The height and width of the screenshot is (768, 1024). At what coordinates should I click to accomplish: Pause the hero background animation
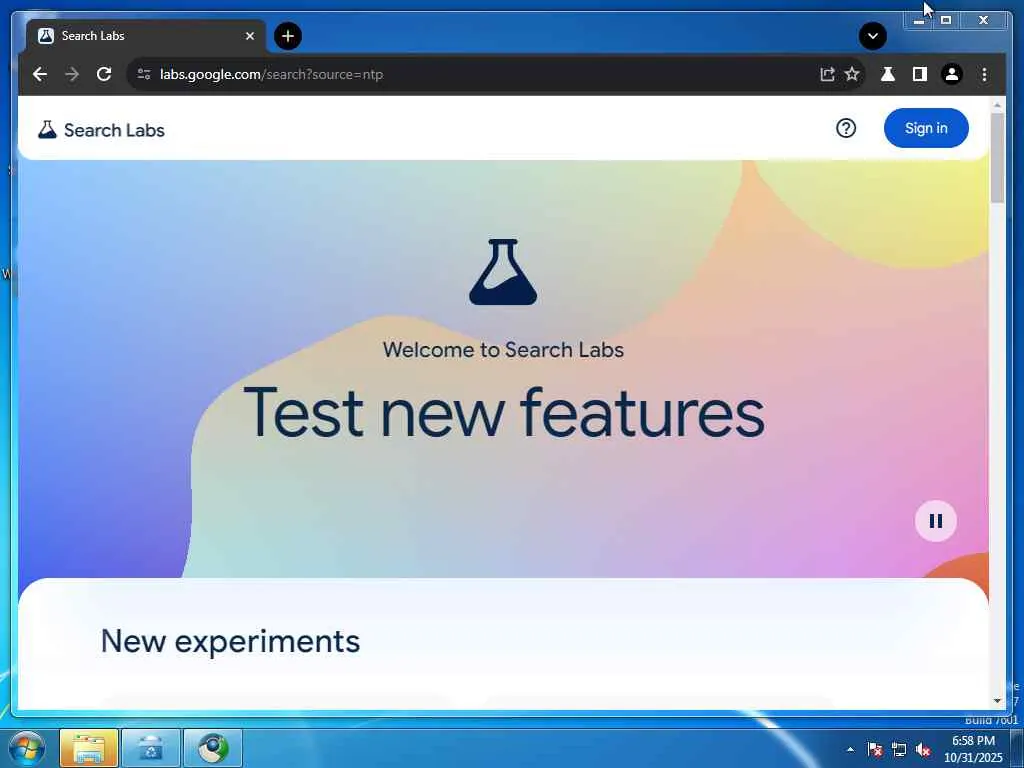click(x=936, y=521)
